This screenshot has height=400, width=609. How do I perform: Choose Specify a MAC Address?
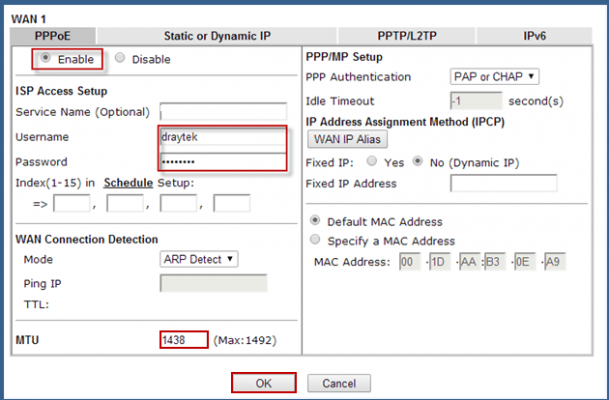point(316,241)
